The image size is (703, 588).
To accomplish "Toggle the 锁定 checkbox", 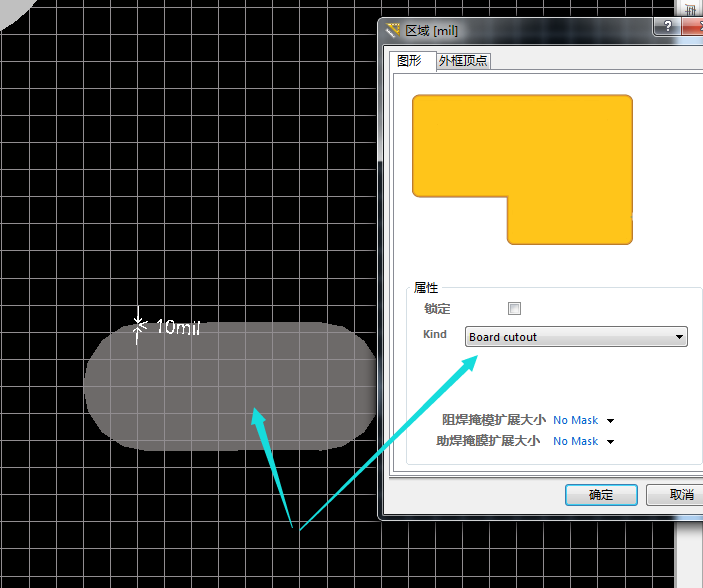I will (x=515, y=308).
